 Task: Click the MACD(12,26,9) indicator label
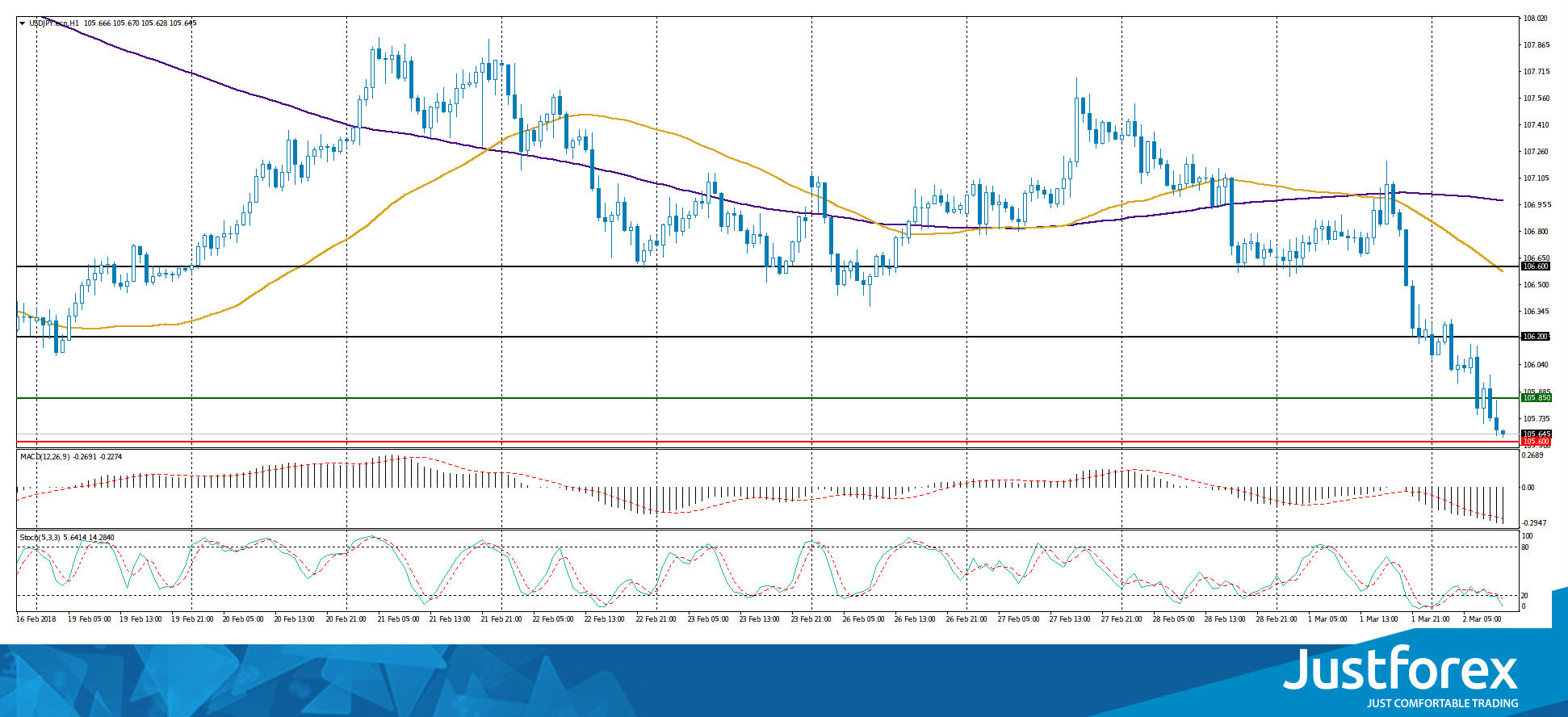pos(45,457)
